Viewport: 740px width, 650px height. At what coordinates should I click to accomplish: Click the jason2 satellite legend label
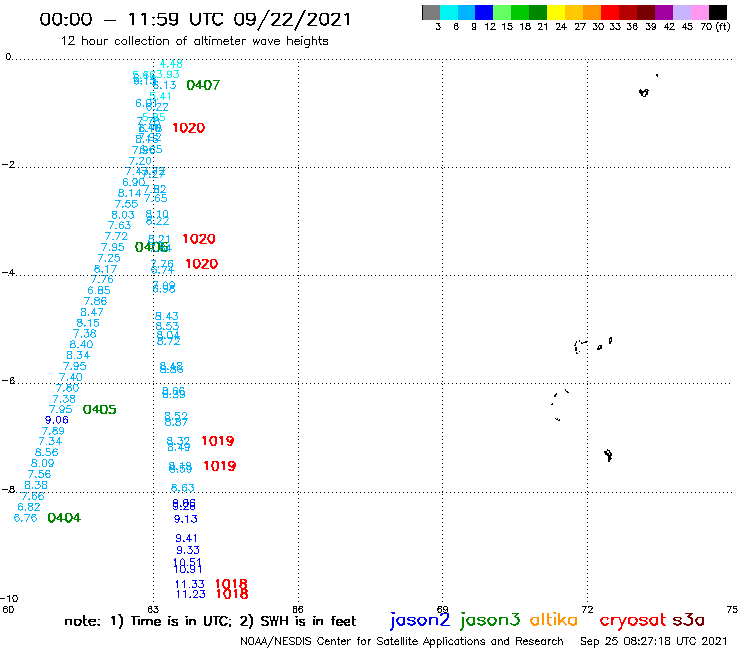tap(420, 621)
